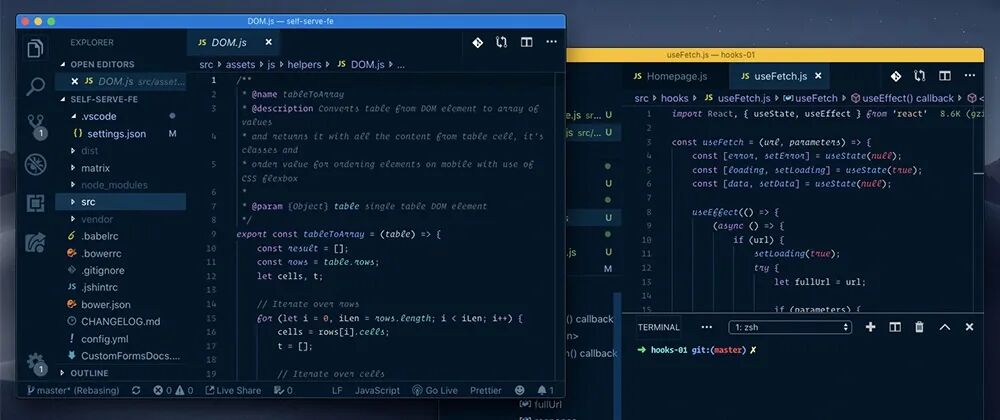Open the Manage gear at the activity bar bottom

(x=36, y=364)
